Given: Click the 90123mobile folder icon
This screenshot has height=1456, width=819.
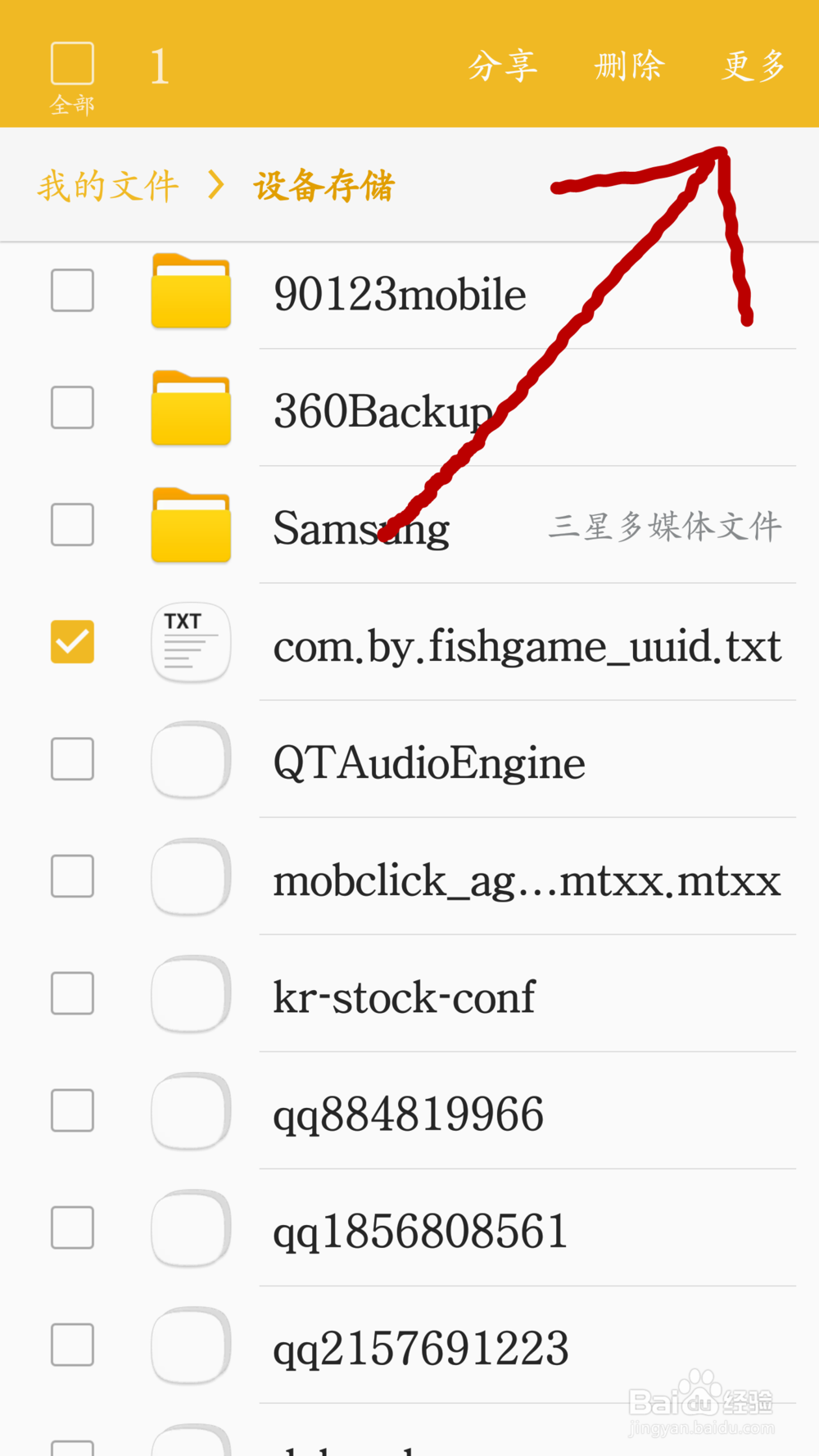Looking at the screenshot, I should pos(191,291).
